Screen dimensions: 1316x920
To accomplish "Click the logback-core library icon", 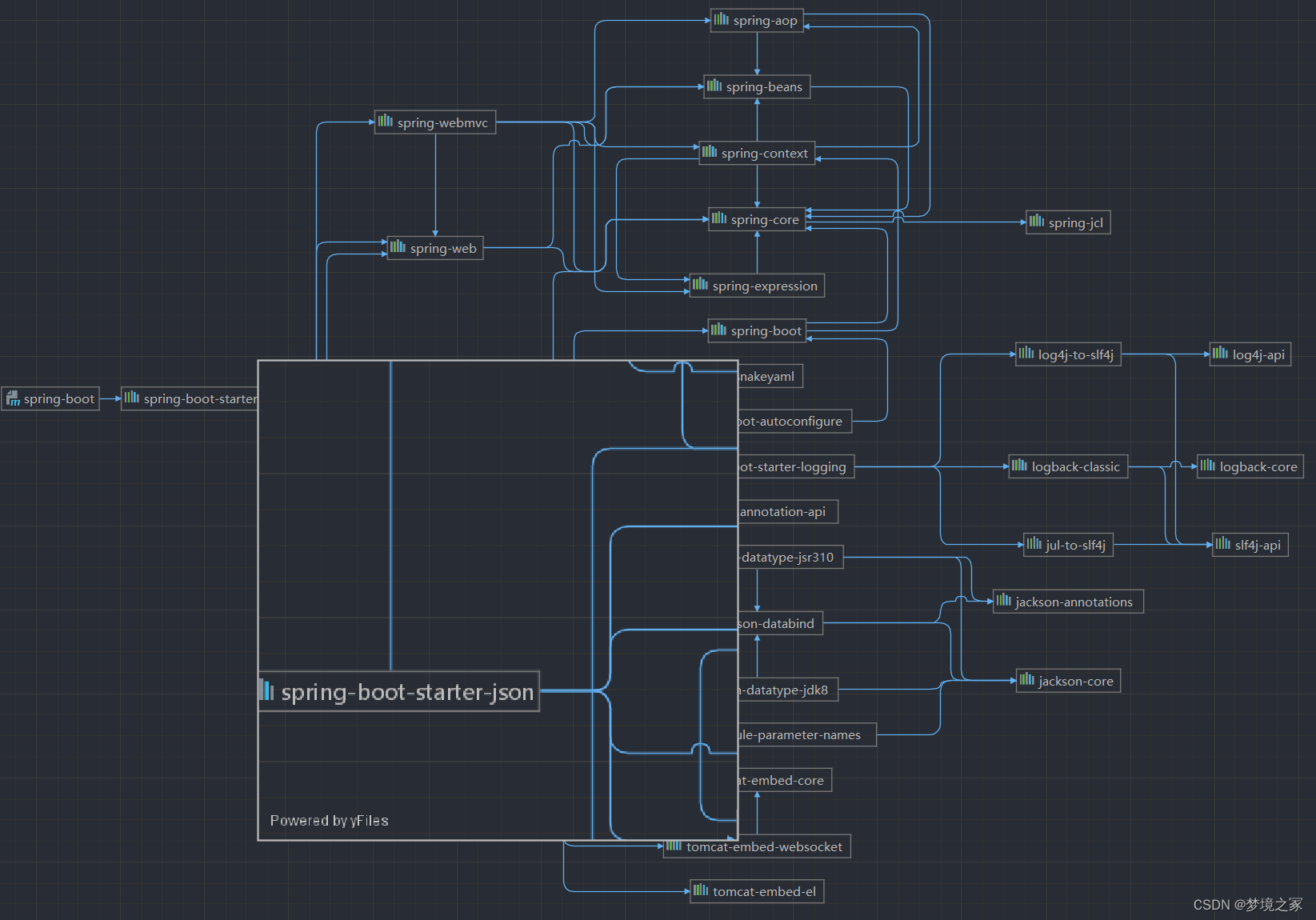I will (1208, 465).
